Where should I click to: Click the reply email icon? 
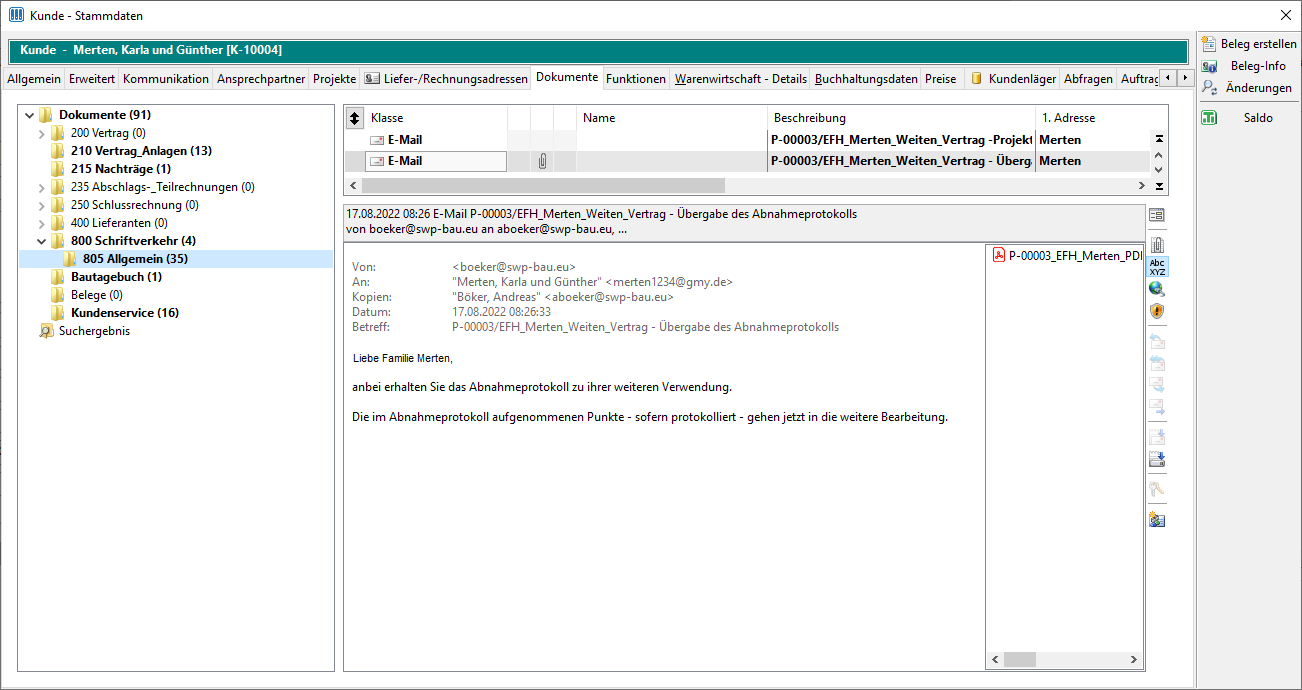pyautogui.click(x=1157, y=341)
